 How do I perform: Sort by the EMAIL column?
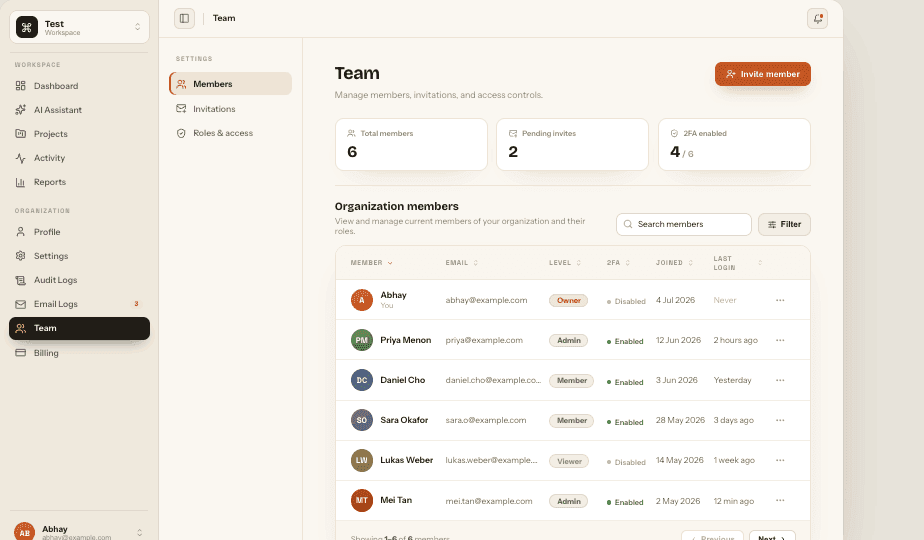(461, 263)
